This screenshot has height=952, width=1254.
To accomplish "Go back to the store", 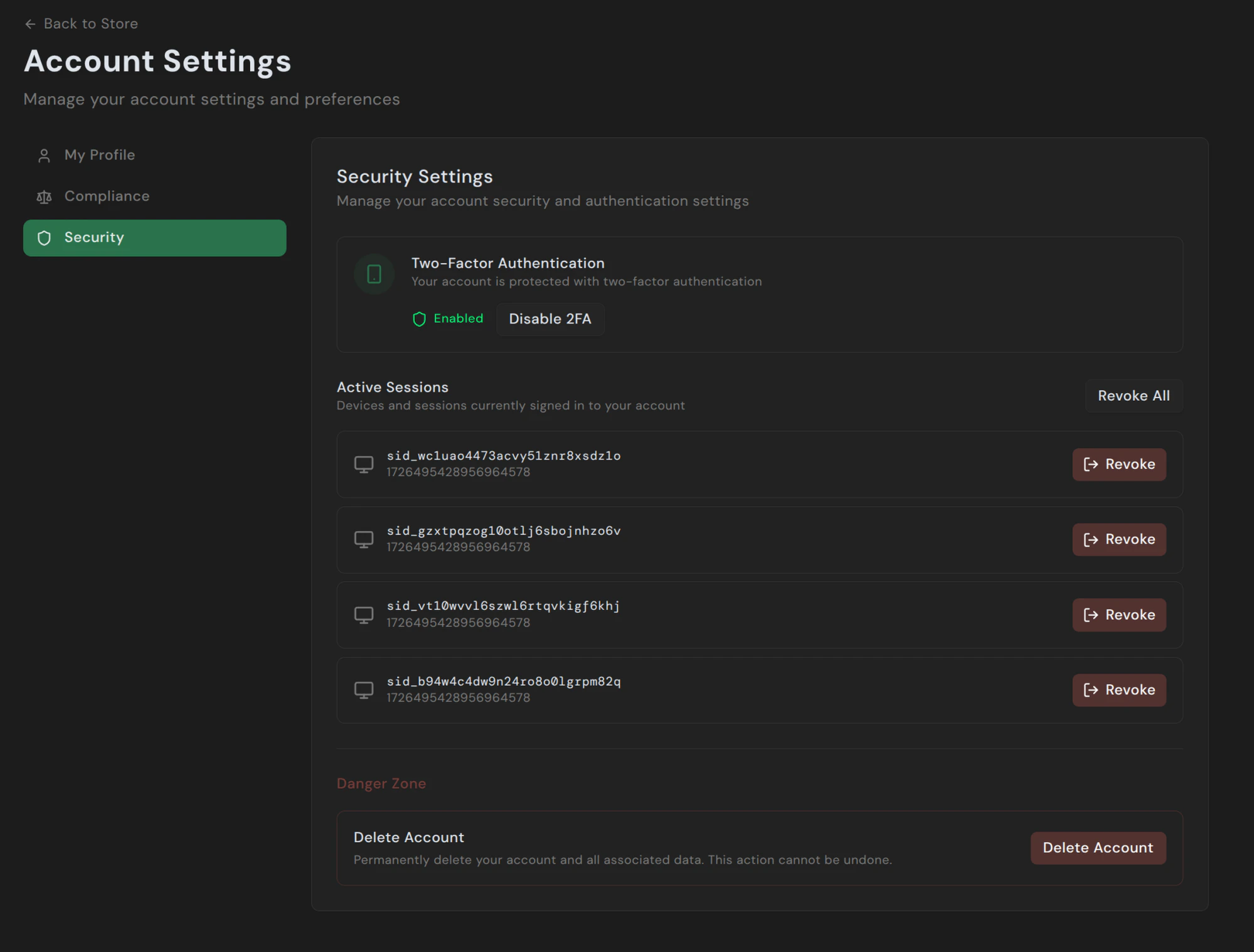I will 82,24.
